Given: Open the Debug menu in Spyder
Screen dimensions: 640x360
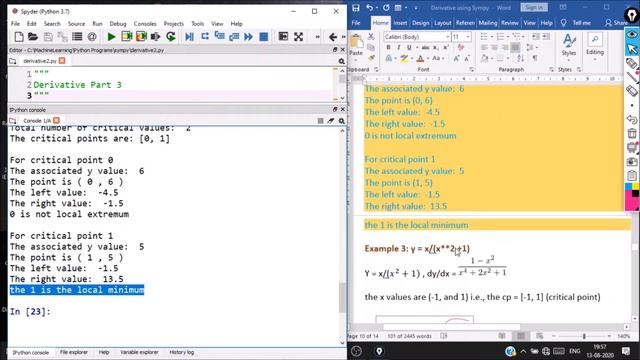Looking at the screenshot, I should click(118, 24).
